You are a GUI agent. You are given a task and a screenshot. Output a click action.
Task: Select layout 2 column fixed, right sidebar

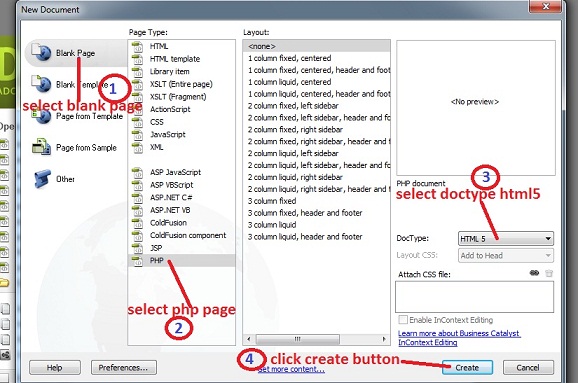pos(317,129)
